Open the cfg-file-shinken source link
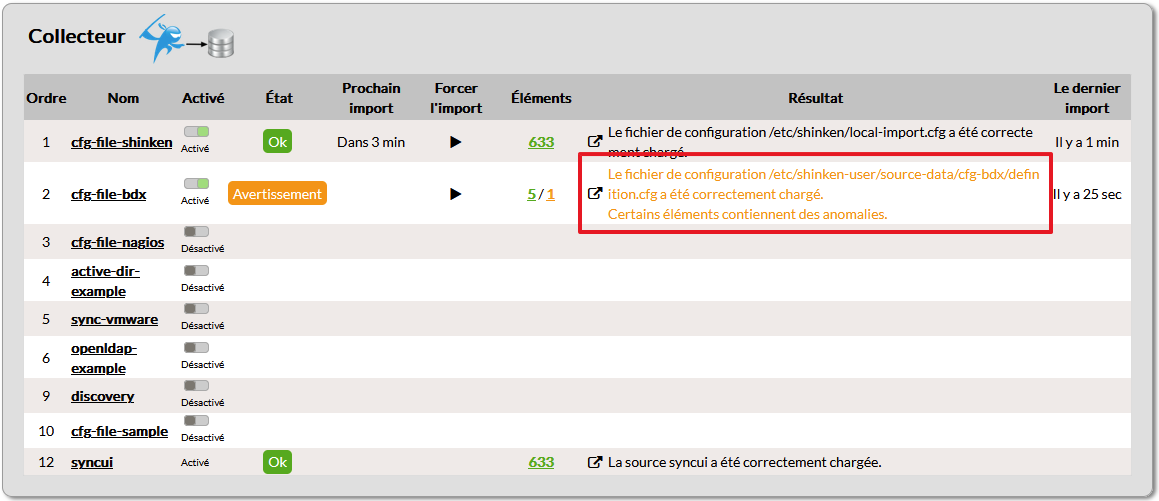The height and width of the screenshot is (501, 1159). click(121, 142)
